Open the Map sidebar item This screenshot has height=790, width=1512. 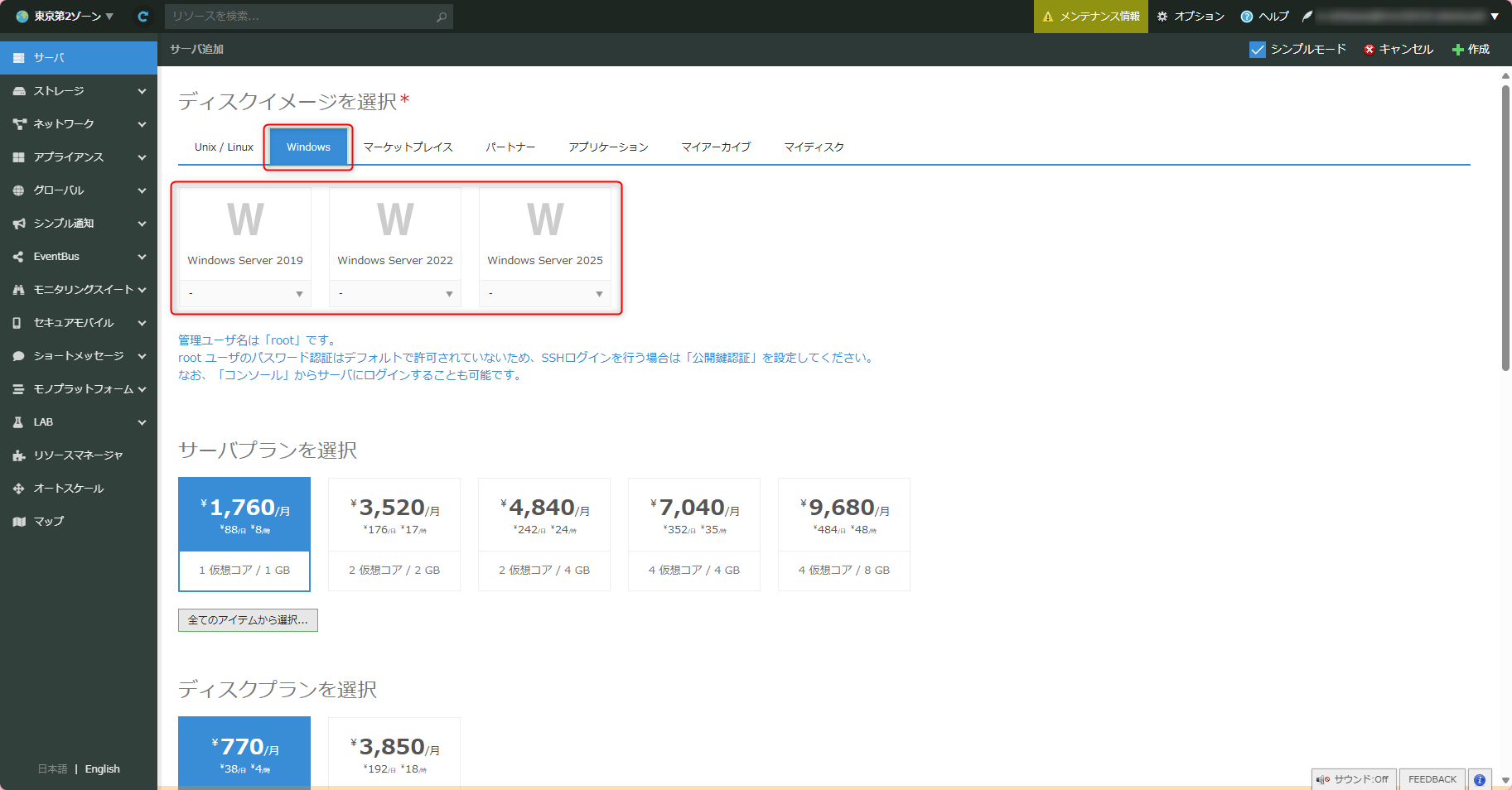click(x=48, y=521)
